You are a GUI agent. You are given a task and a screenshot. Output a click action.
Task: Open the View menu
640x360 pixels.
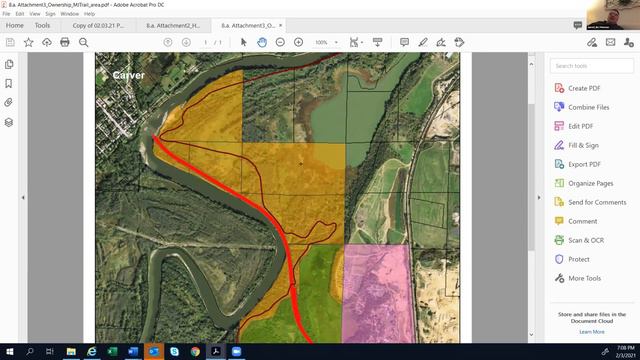pyautogui.click(x=35, y=14)
